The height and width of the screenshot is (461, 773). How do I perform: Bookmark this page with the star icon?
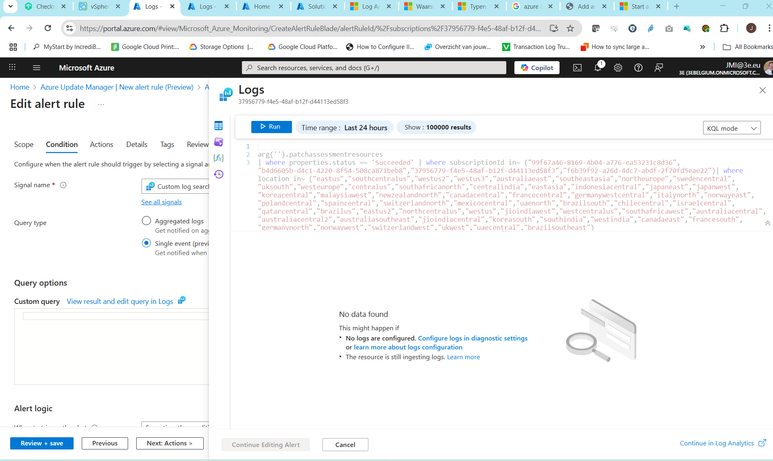click(570, 28)
